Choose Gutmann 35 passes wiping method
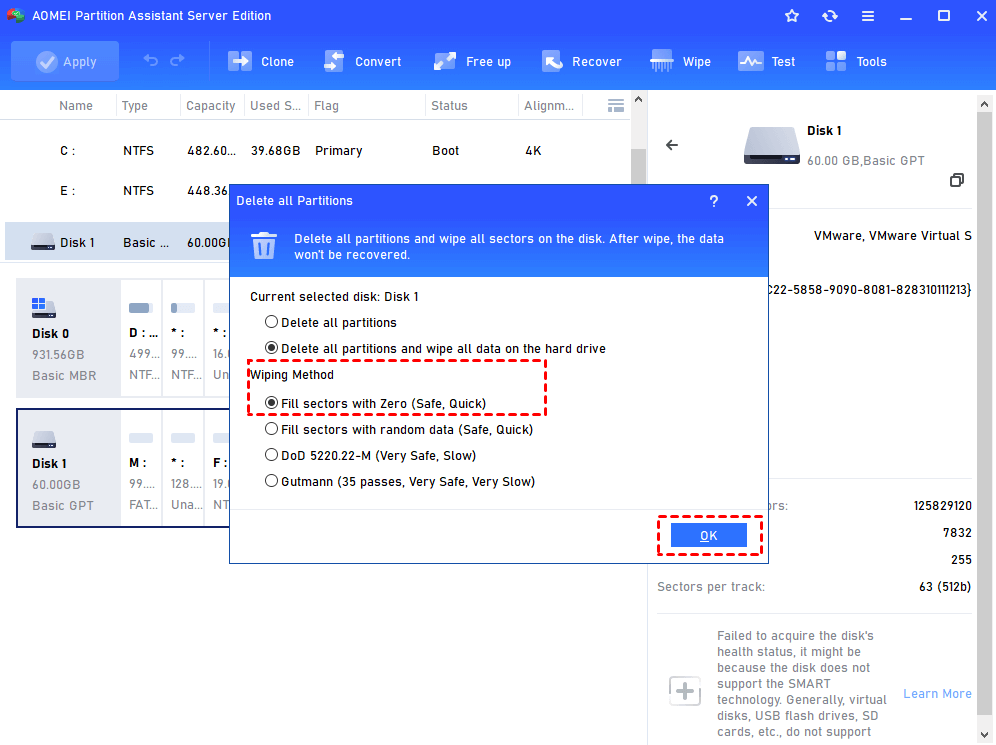Image resolution: width=996 pixels, height=745 pixels. 400,482
